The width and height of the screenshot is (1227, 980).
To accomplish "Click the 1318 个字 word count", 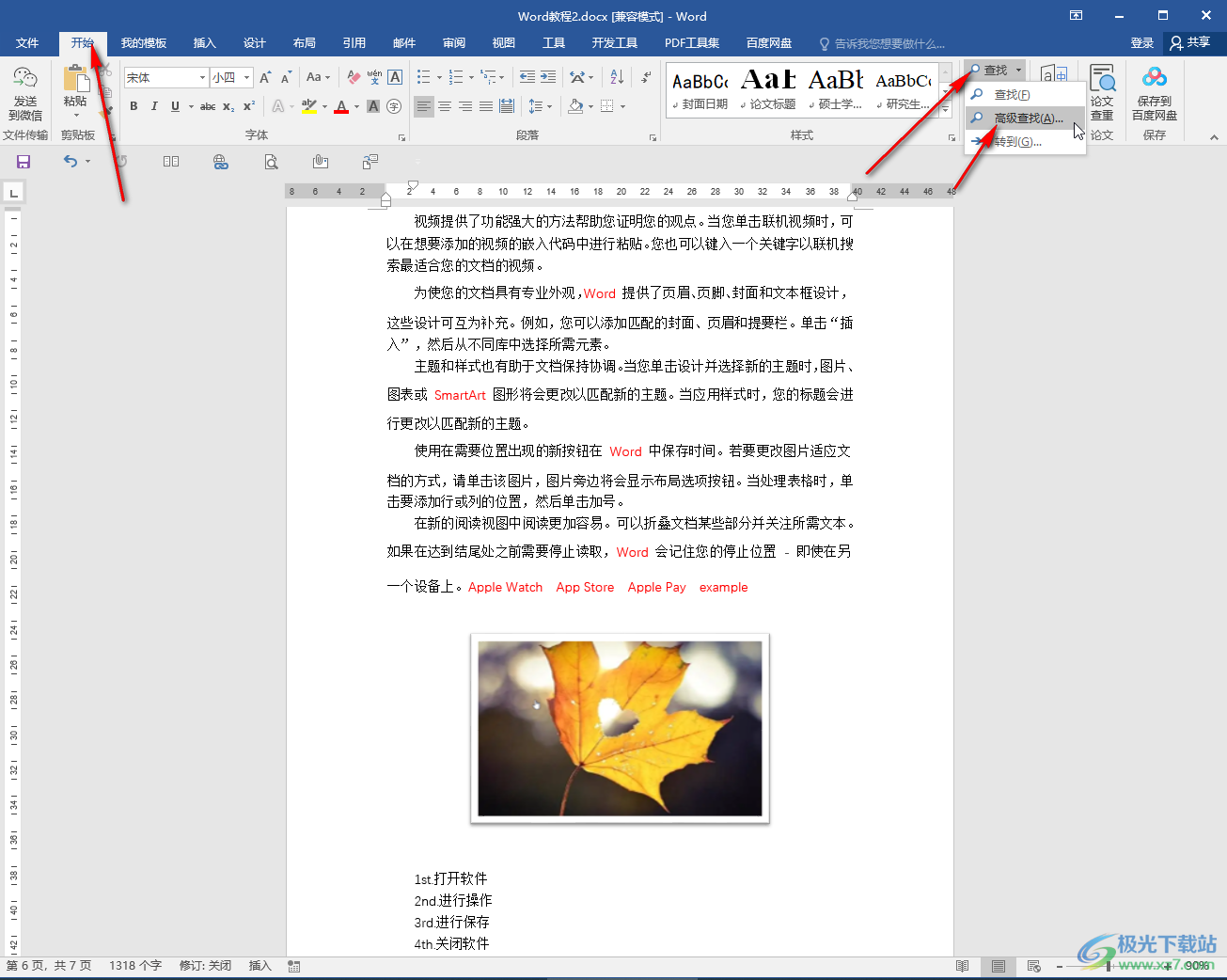I will pyautogui.click(x=135, y=966).
